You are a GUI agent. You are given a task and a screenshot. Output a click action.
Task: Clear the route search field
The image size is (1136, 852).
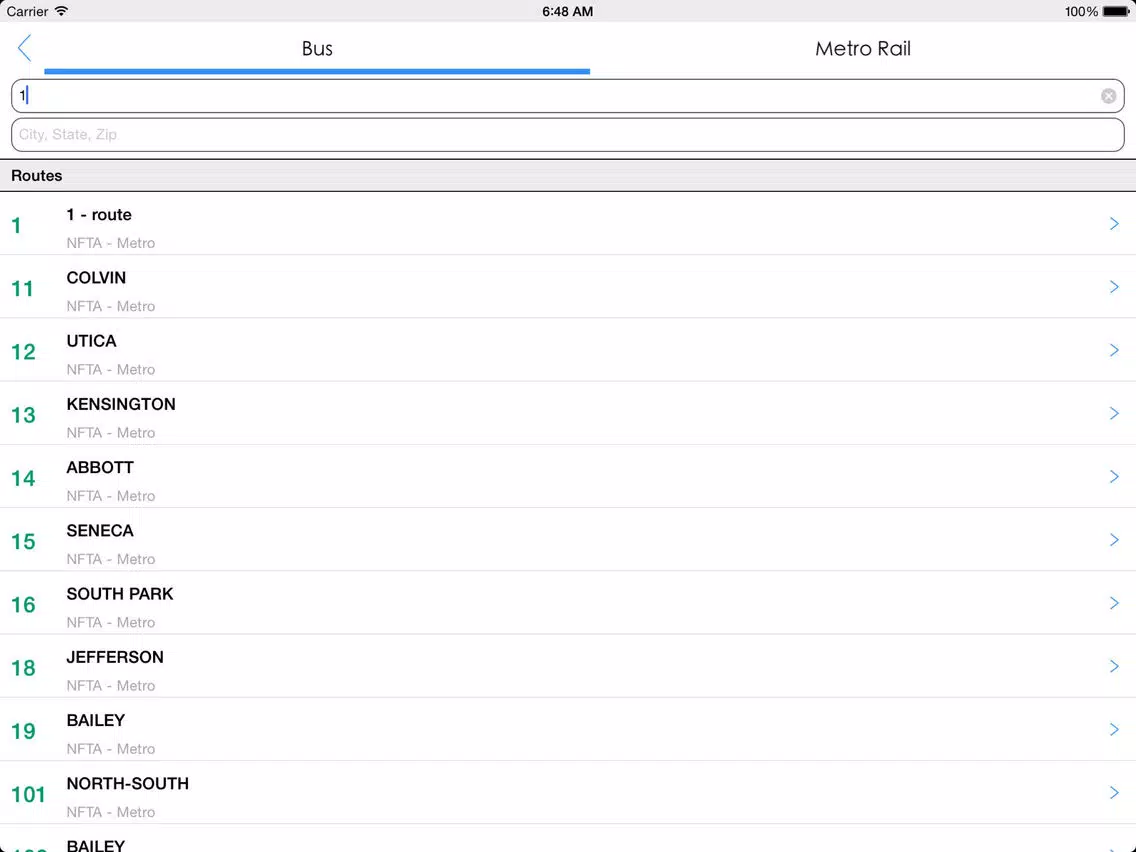[x=1108, y=96]
